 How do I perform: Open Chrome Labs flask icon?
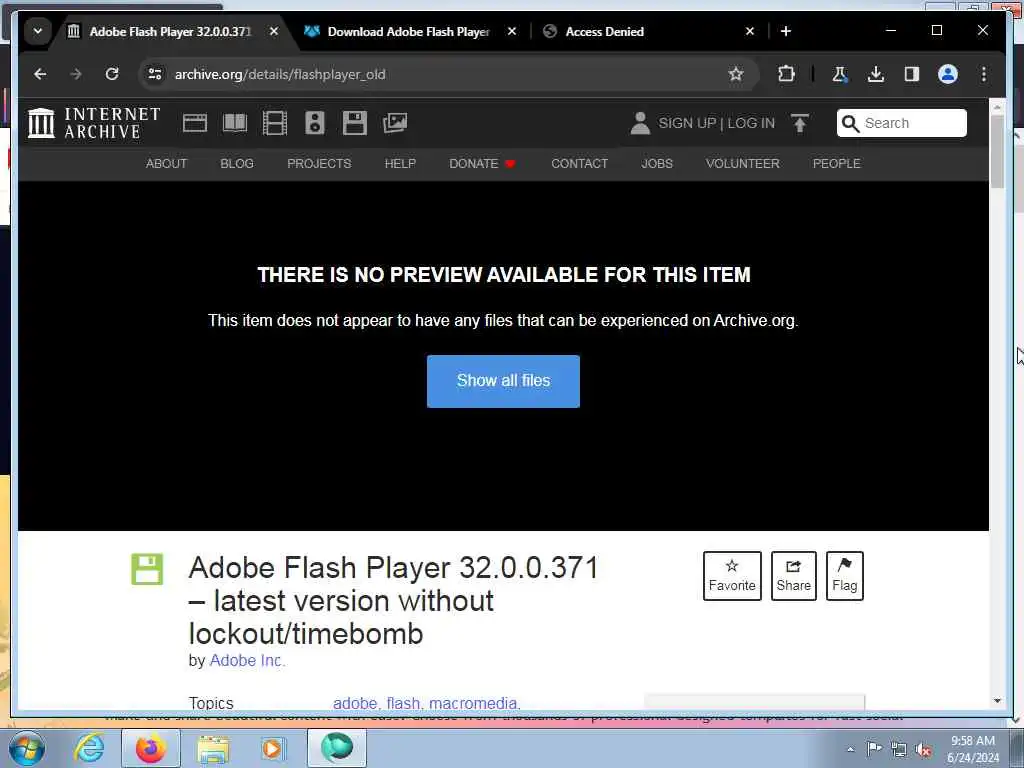[x=840, y=74]
